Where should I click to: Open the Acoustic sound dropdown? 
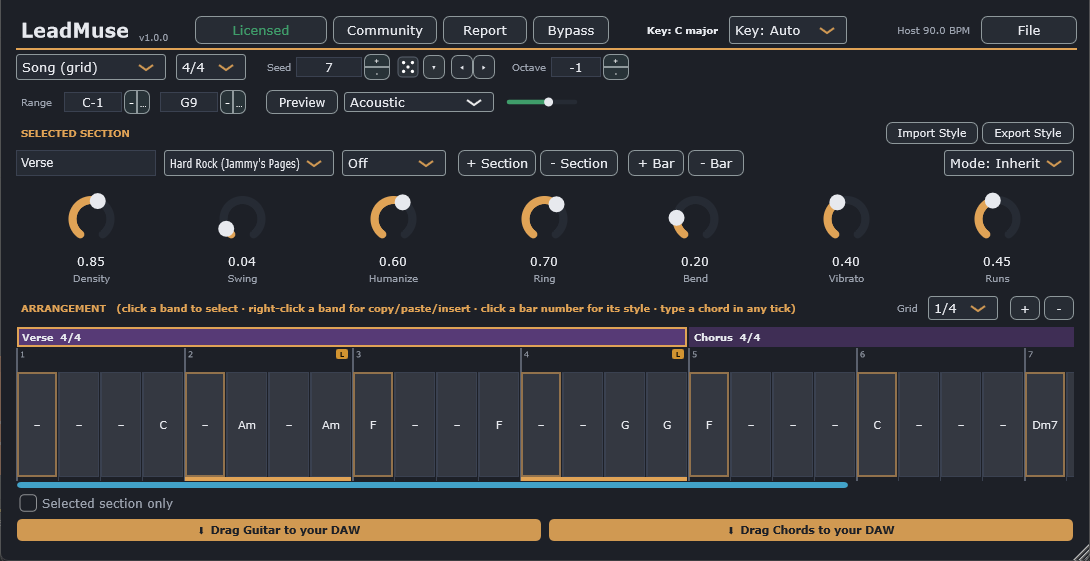click(418, 102)
